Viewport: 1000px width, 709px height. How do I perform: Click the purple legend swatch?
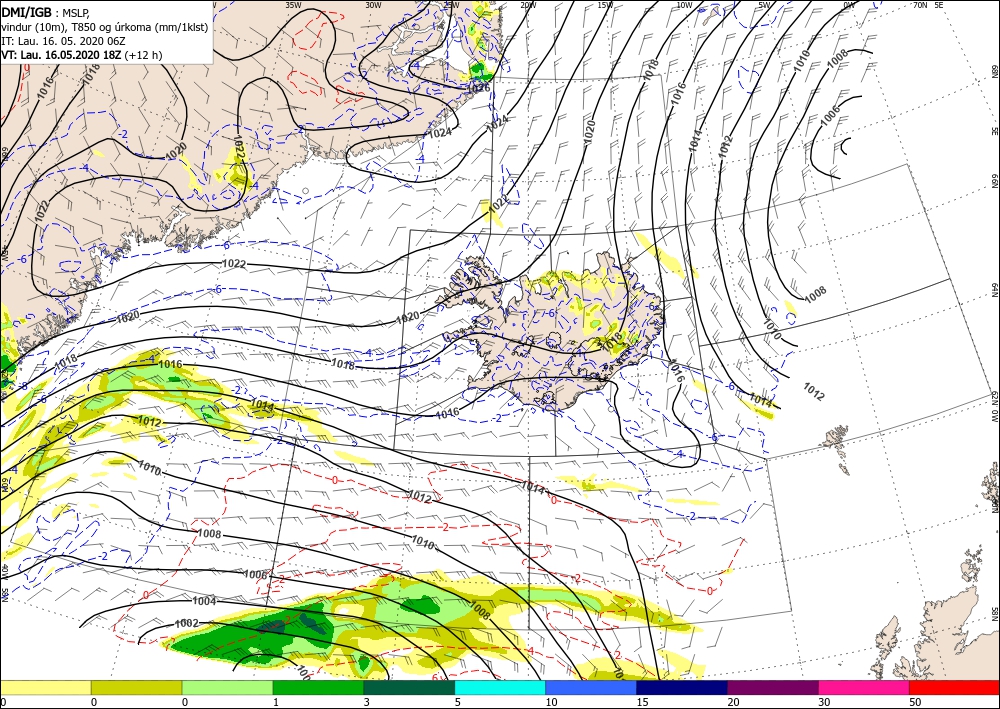point(772,687)
